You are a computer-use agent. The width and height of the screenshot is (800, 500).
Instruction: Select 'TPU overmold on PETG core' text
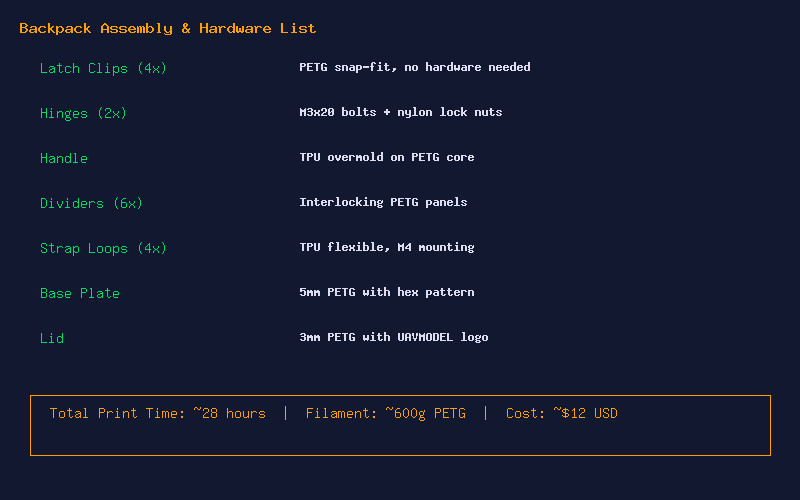click(387, 157)
